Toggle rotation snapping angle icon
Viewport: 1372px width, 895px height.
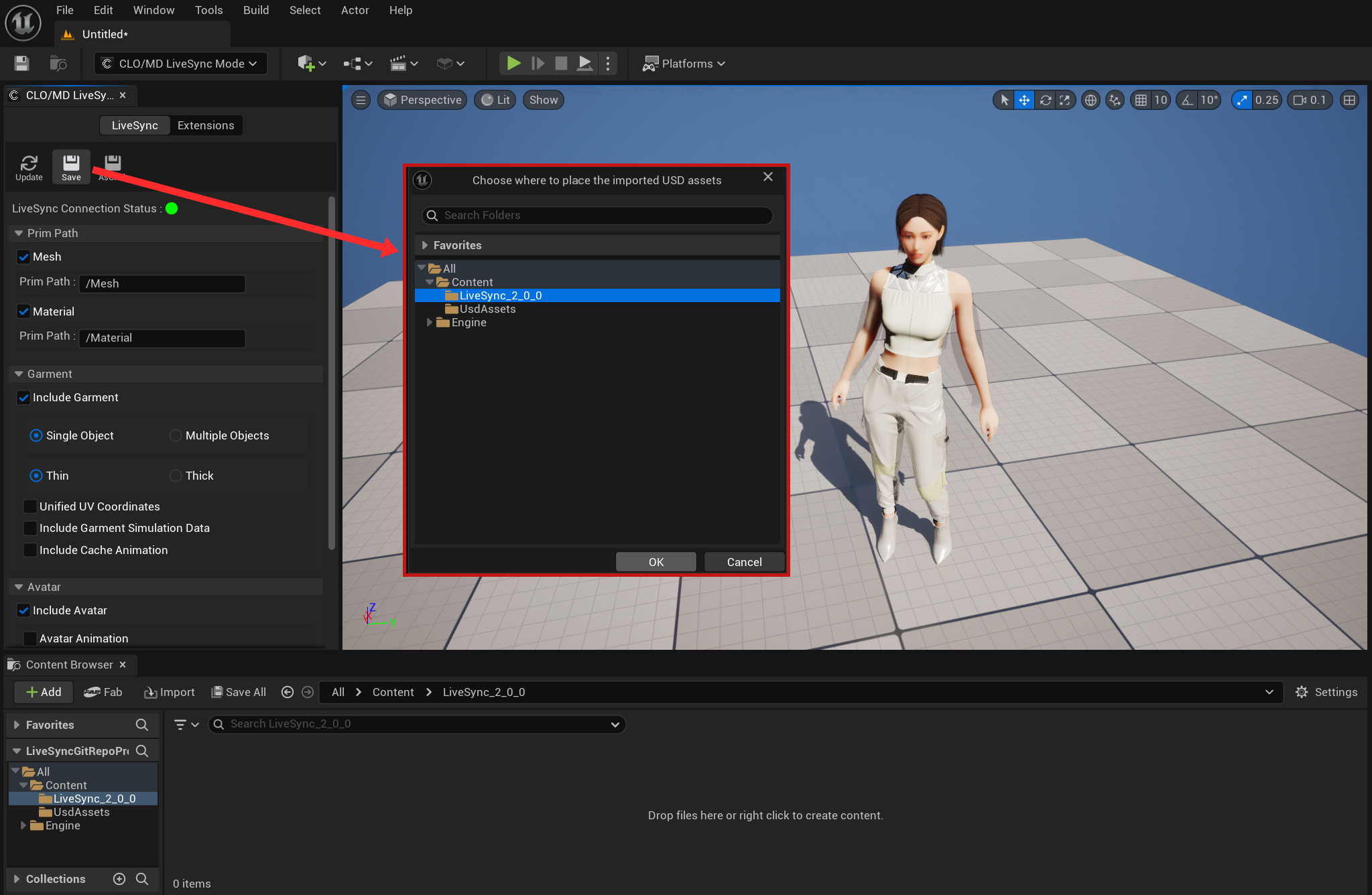pos(1187,100)
